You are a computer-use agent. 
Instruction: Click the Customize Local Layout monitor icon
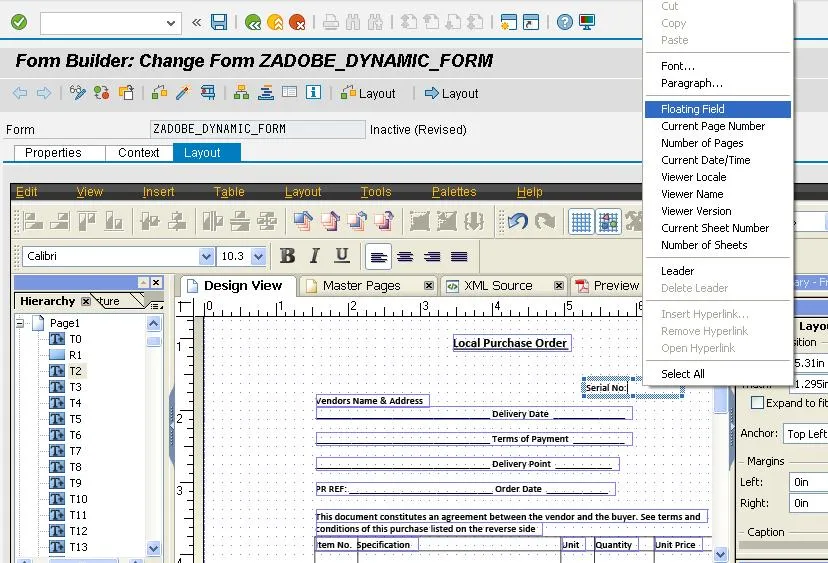(587, 22)
